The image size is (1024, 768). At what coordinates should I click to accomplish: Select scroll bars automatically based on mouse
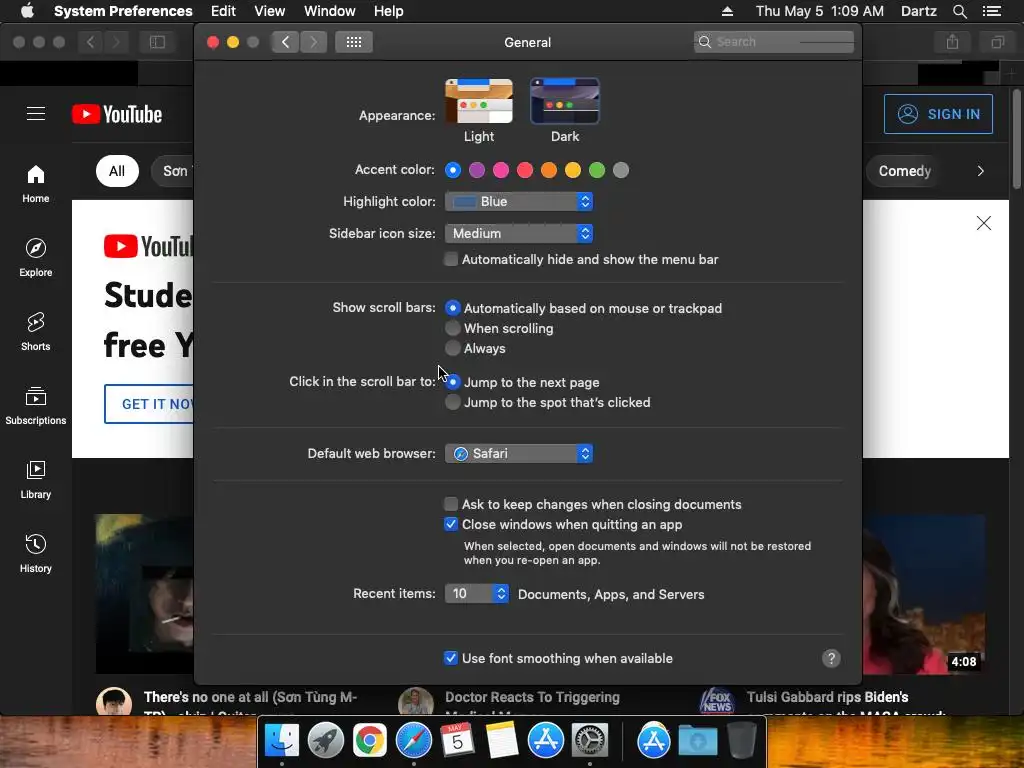pyautogui.click(x=453, y=308)
